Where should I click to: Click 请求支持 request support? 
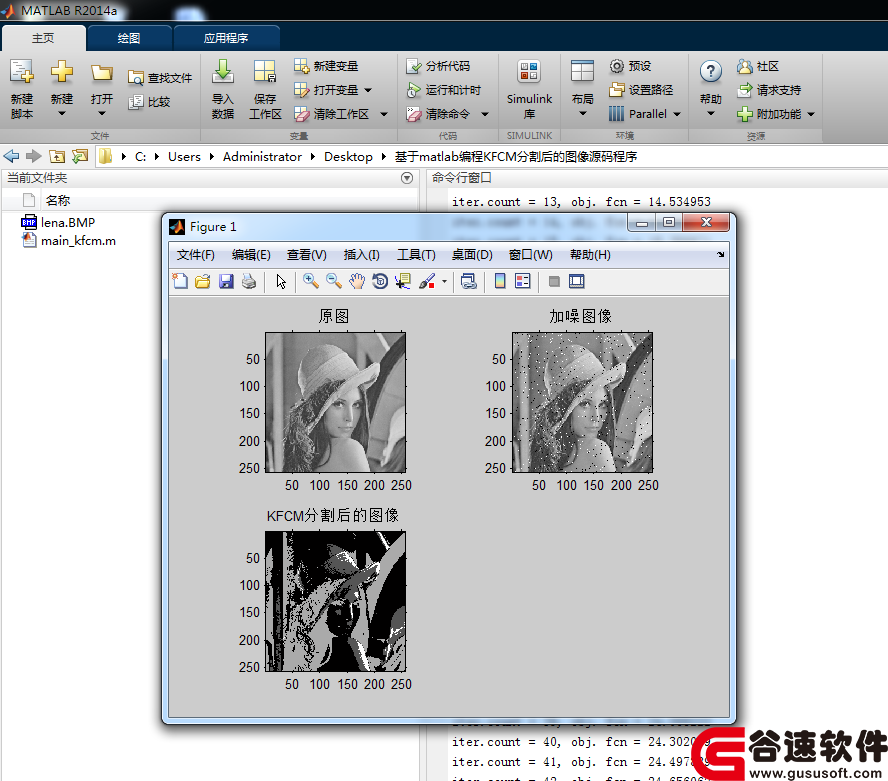pos(769,90)
